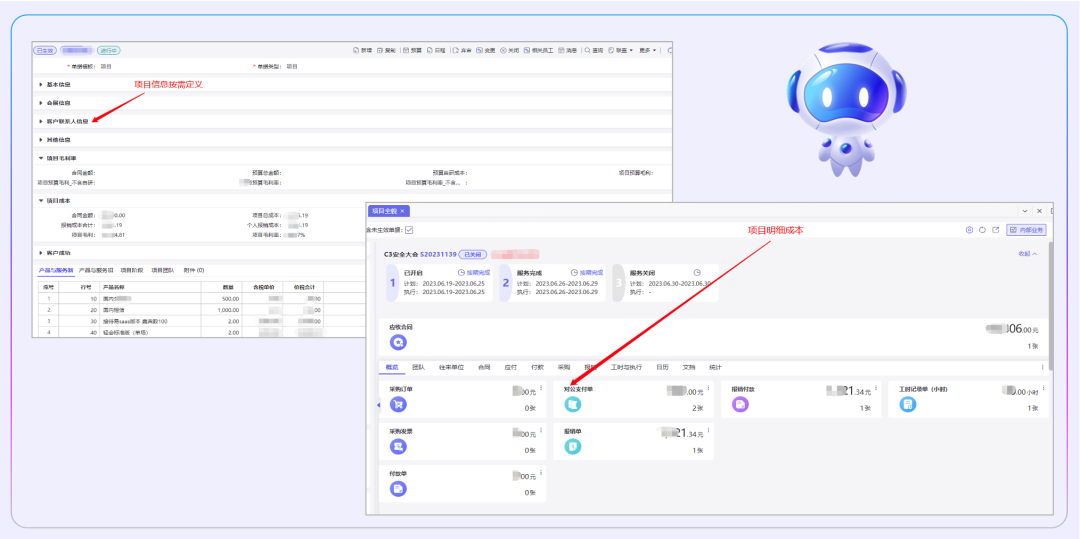1080x539 pixels.
Task: Switch to the 团队 tab
Action: [x=418, y=367]
